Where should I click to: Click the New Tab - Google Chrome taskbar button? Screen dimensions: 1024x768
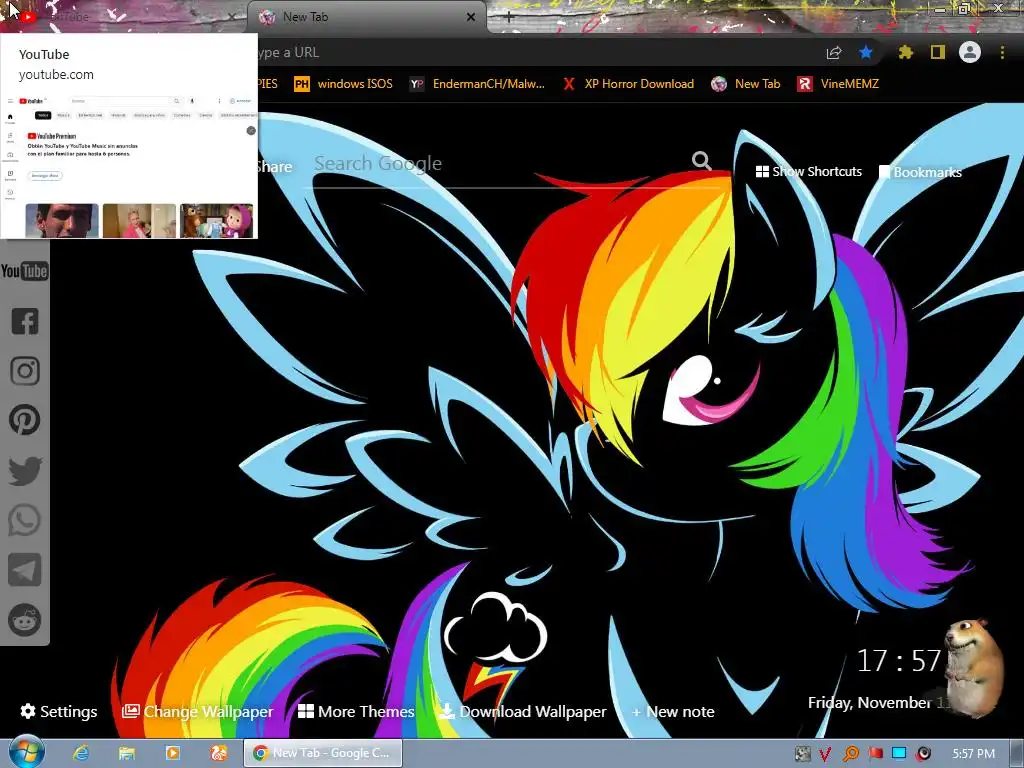coord(323,753)
